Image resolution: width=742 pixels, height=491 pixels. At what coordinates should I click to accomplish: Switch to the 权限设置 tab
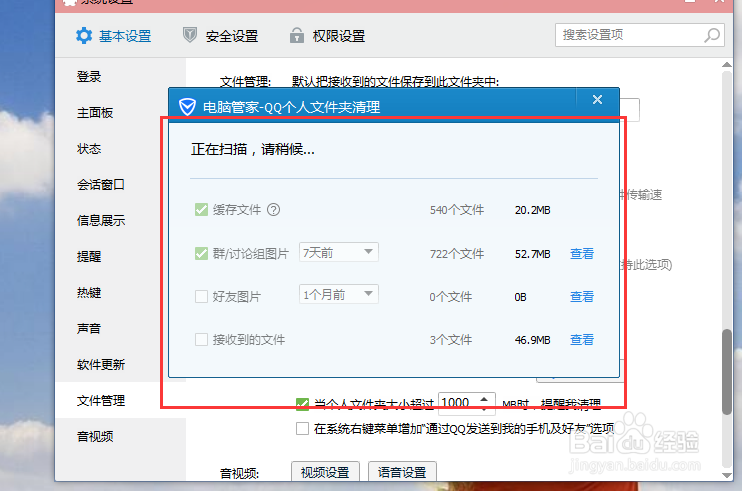[327, 36]
